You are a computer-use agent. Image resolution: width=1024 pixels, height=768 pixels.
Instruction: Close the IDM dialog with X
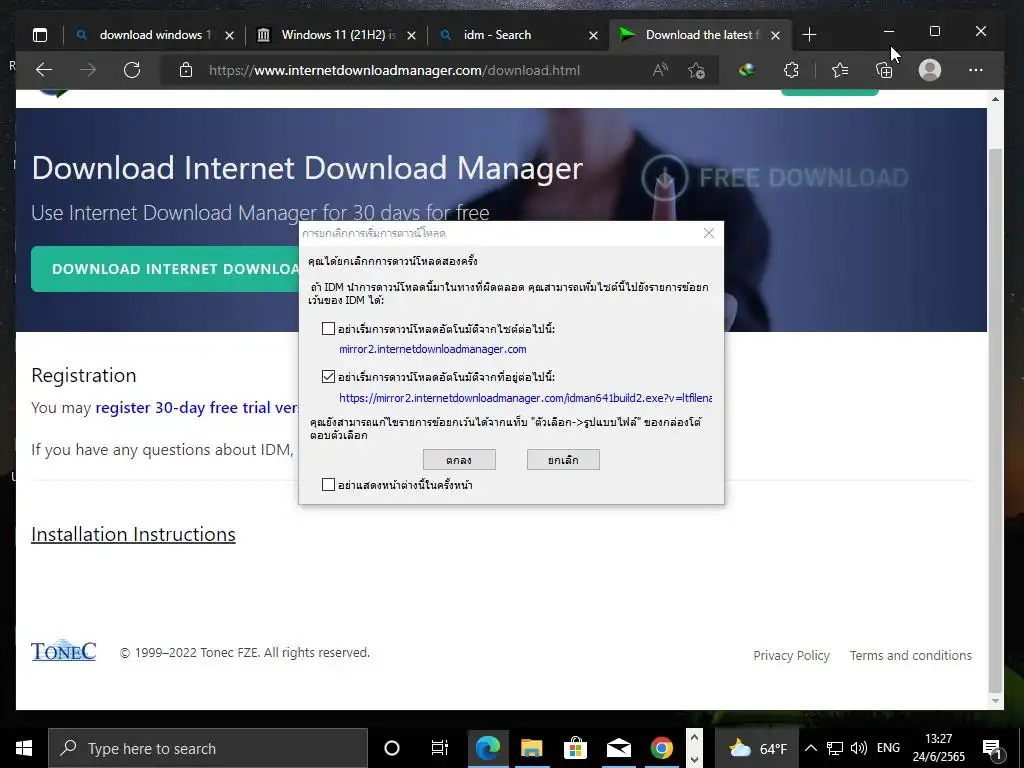click(x=709, y=233)
